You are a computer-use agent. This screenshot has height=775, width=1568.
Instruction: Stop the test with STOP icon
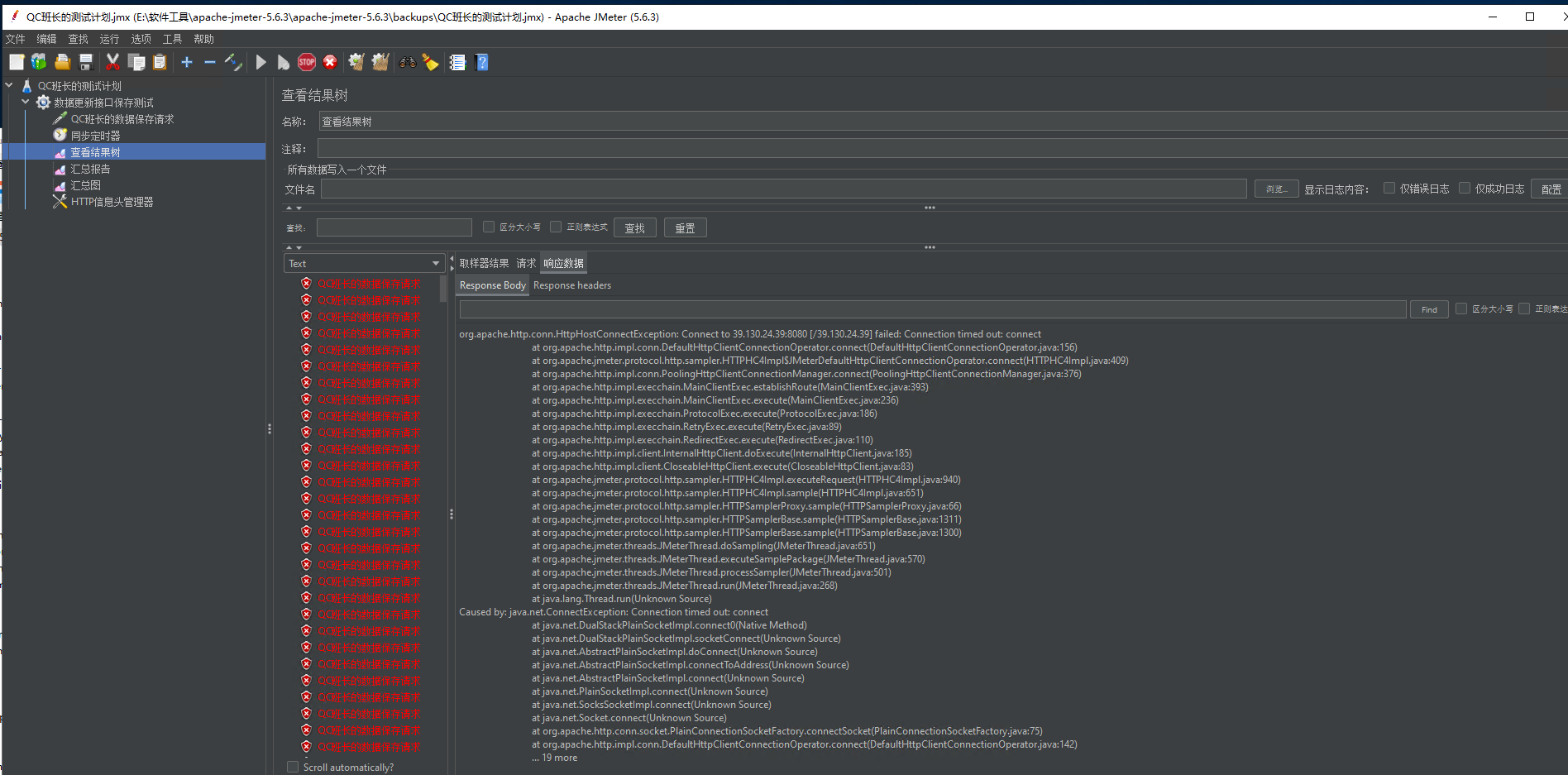(x=307, y=62)
